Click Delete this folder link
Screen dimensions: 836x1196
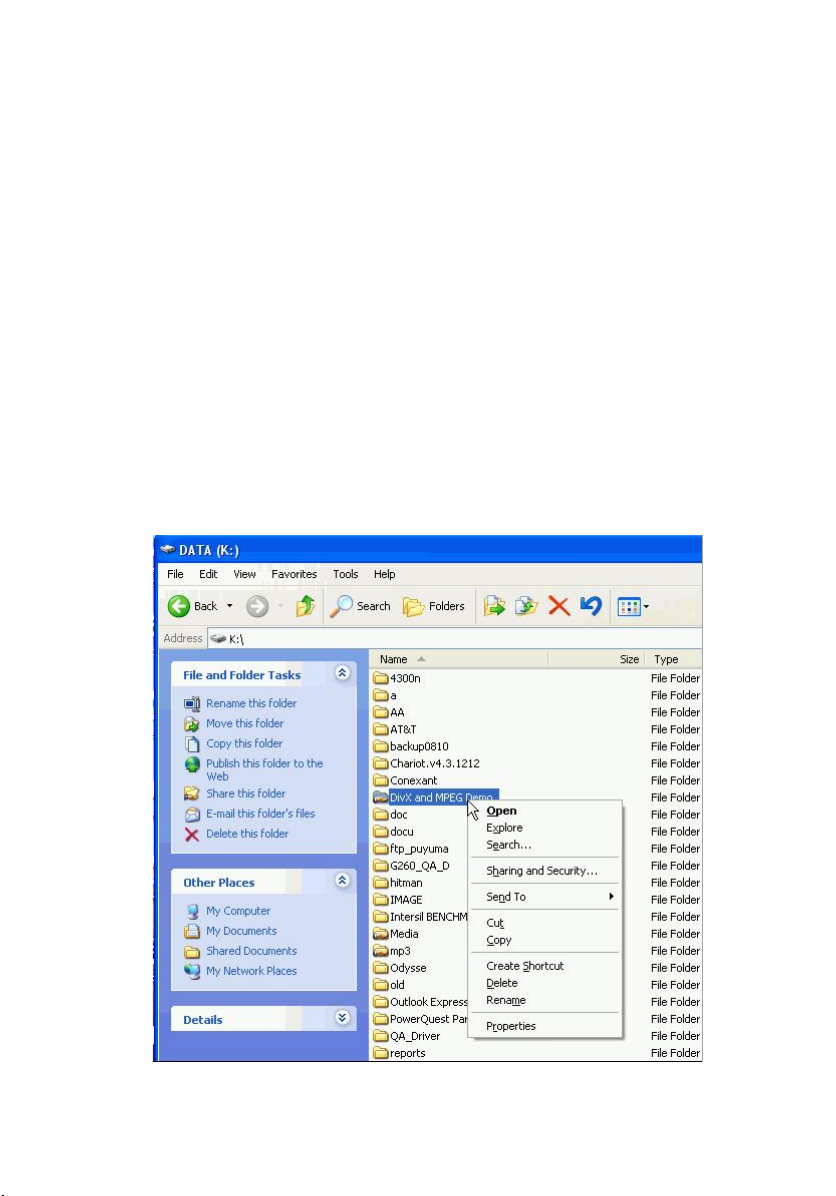coord(247,834)
